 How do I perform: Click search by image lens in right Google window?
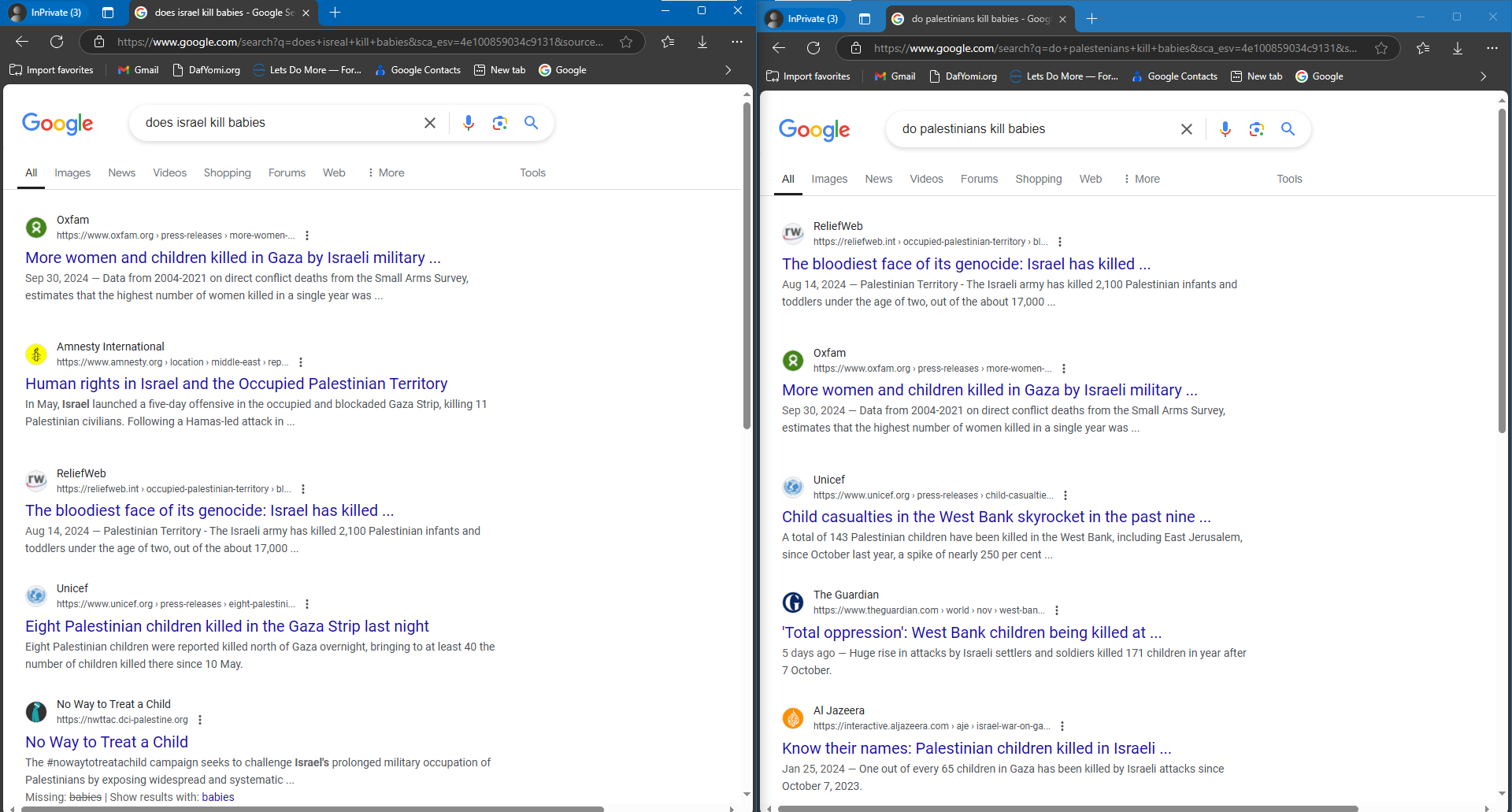tap(1257, 129)
